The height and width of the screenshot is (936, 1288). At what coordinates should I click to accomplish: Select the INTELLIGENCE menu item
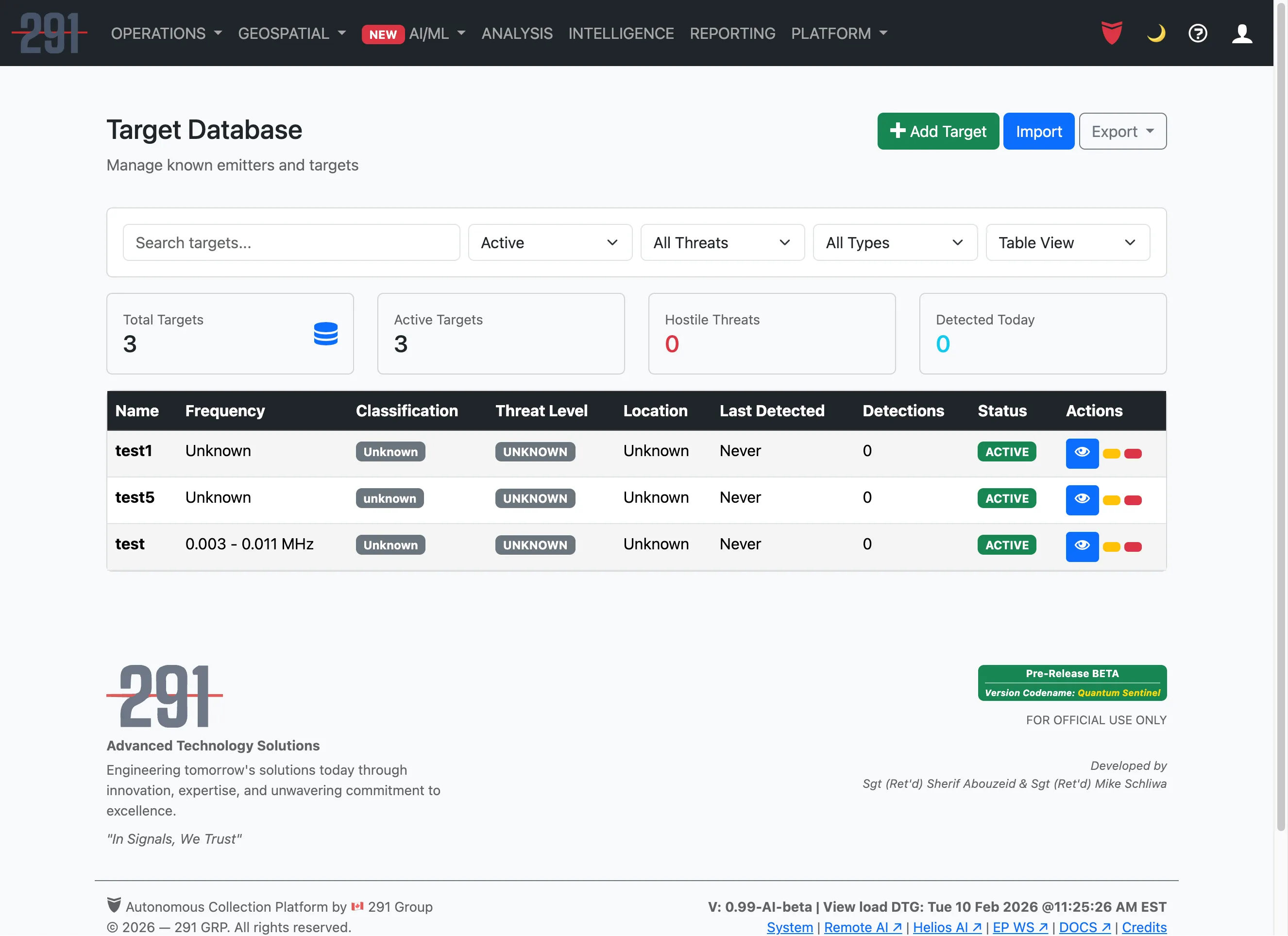coord(621,33)
